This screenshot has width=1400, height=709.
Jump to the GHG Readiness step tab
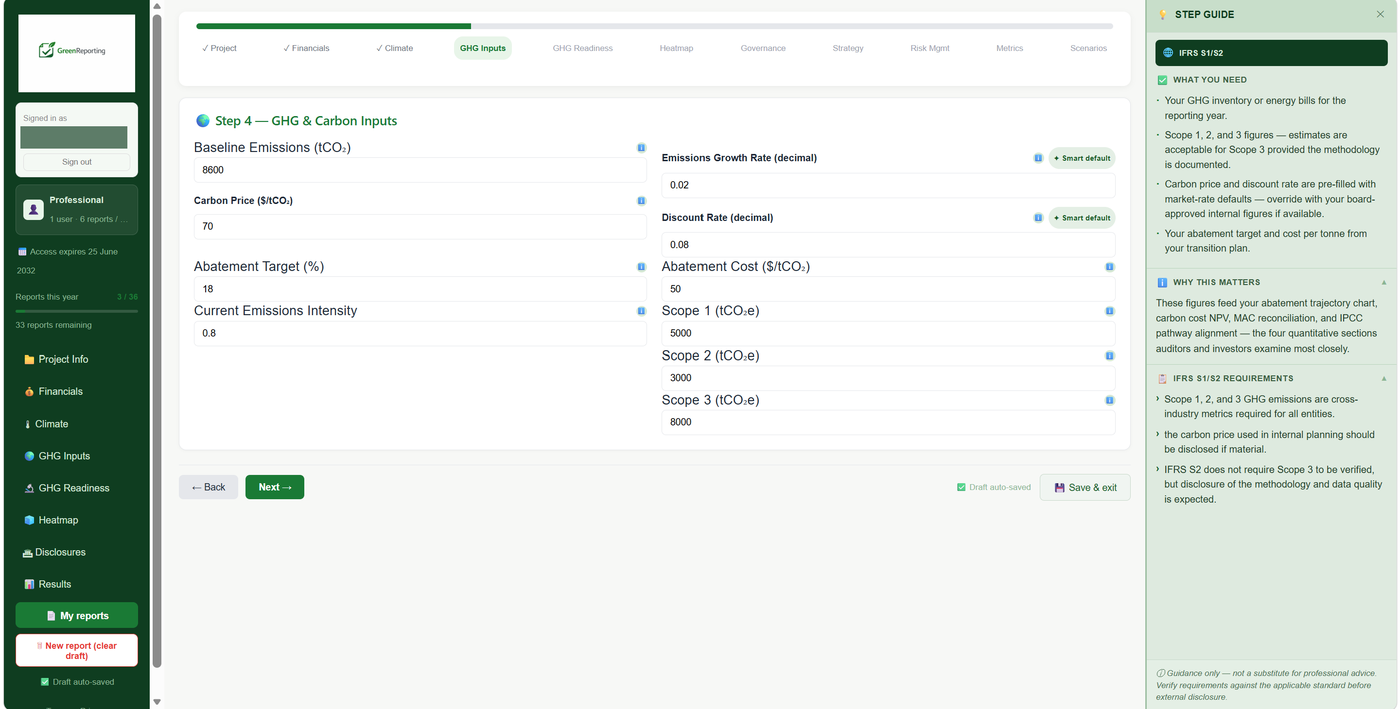[x=583, y=48]
